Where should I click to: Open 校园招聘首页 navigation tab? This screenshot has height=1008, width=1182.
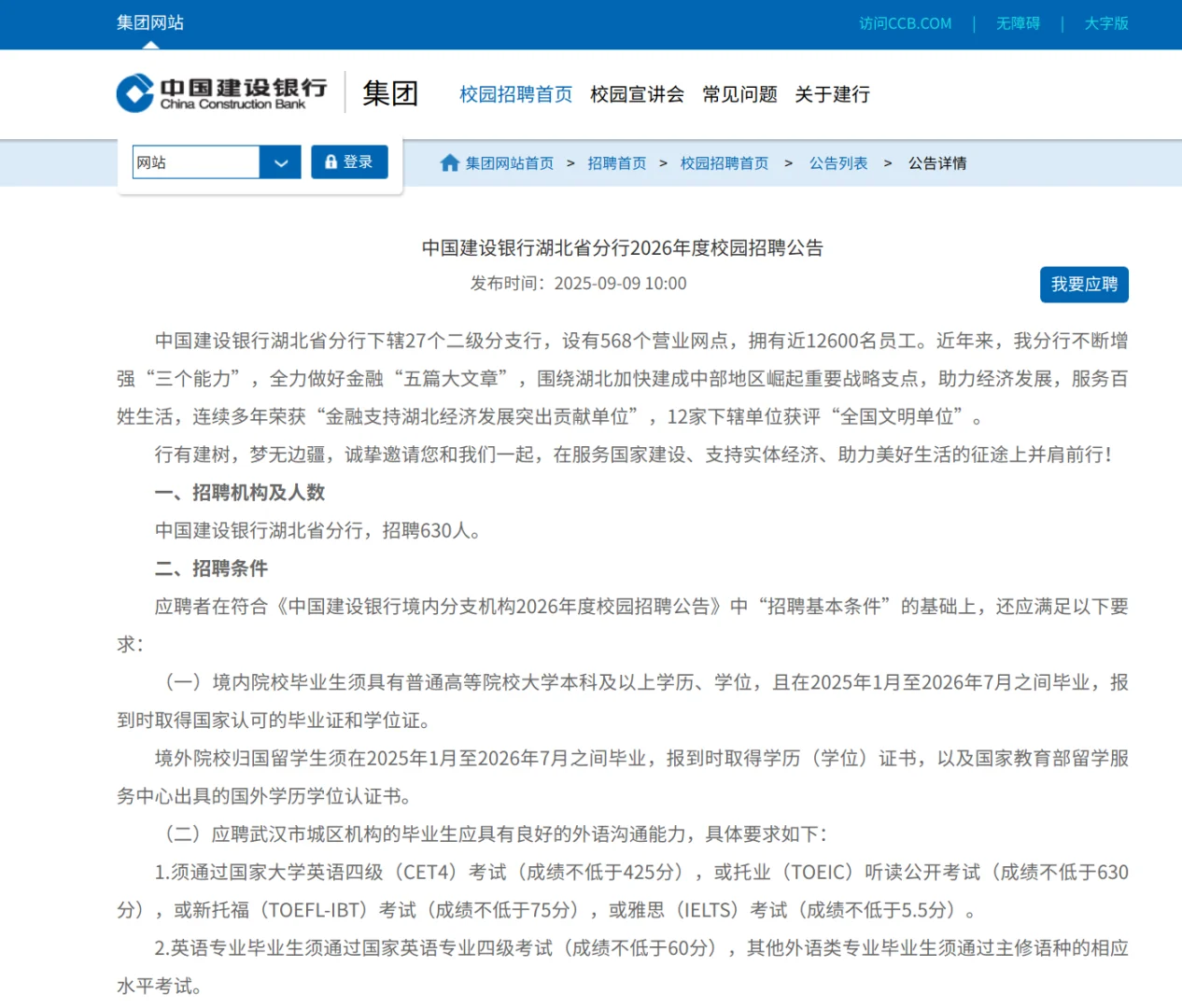click(x=515, y=94)
